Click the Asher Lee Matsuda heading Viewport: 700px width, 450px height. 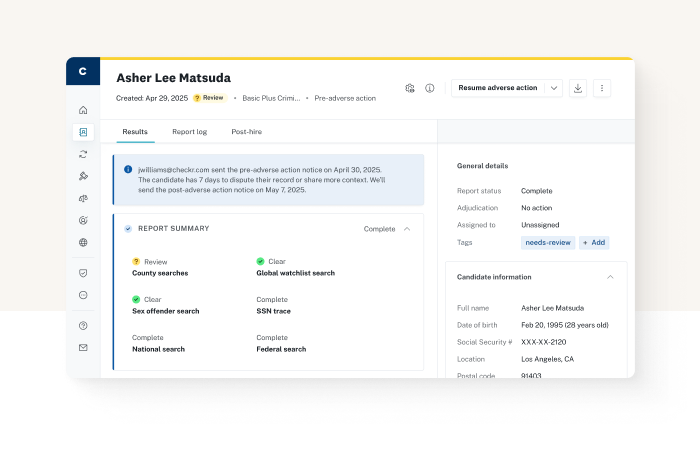pos(173,78)
